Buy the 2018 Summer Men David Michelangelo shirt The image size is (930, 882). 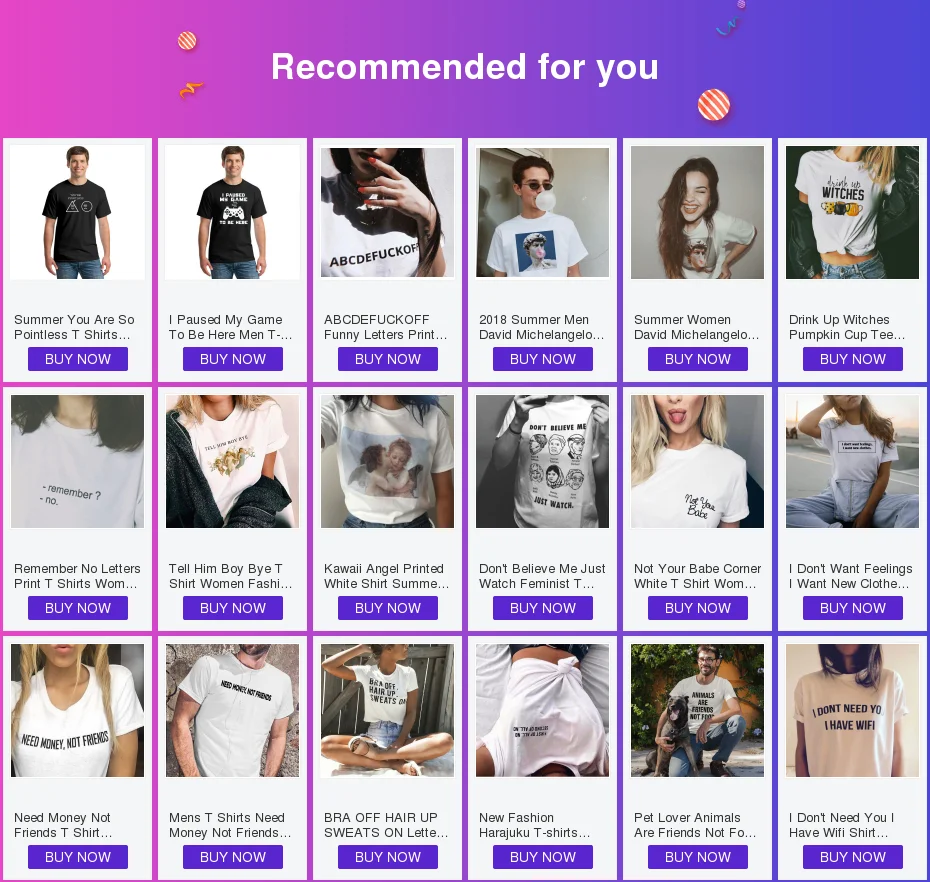click(543, 359)
